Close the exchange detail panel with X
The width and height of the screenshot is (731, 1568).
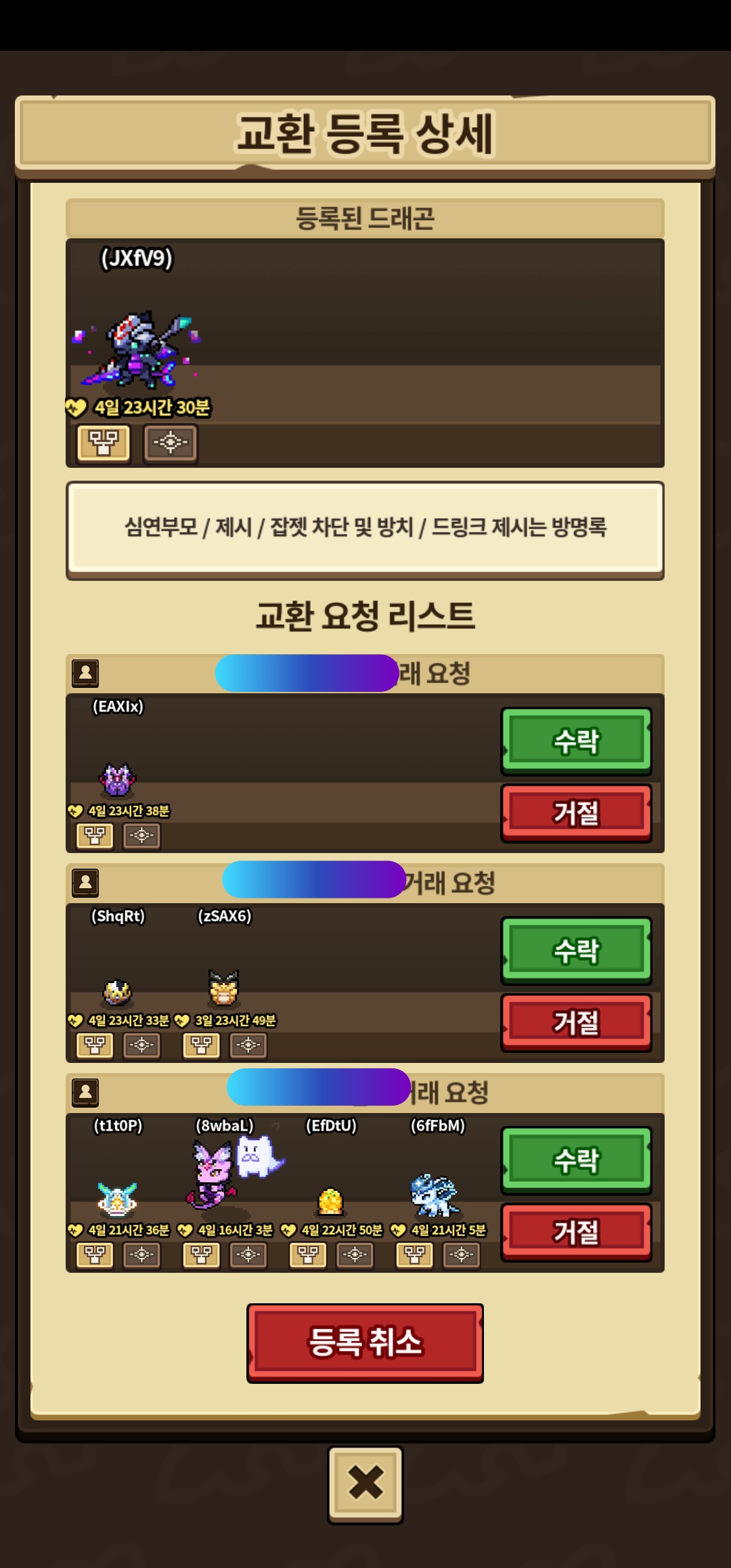click(x=365, y=1485)
